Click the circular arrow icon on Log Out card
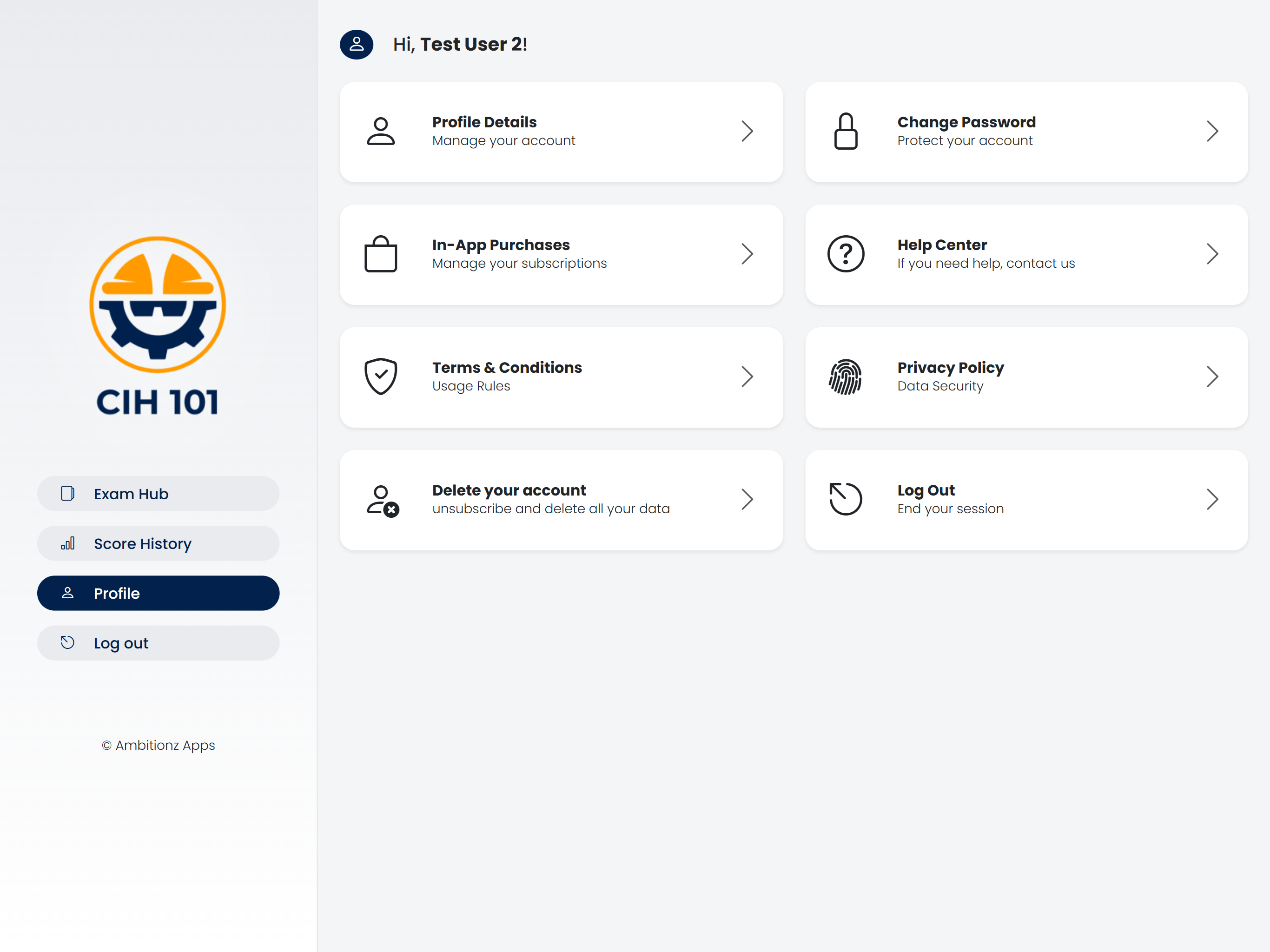1270x952 pixels. pyautogui.click(x=846, y=499)
